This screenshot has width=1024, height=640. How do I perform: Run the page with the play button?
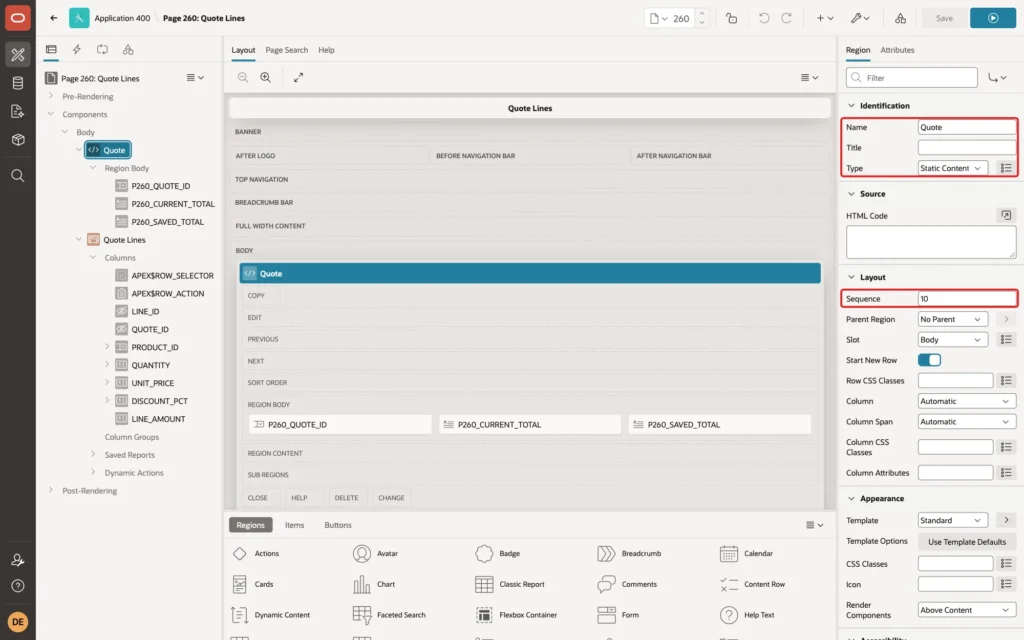point(993,18)
